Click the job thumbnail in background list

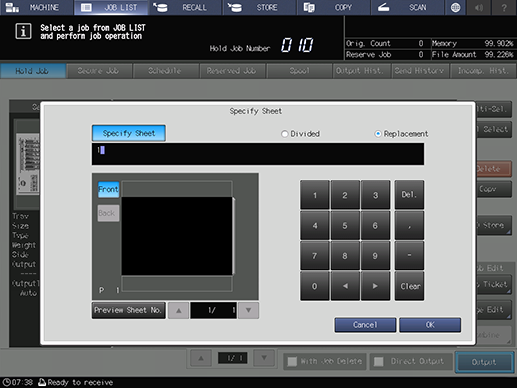[28, 164]
